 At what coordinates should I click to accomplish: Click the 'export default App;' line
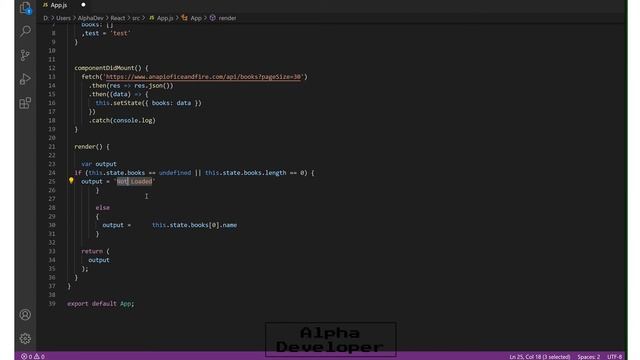click(x=100, y=304)
